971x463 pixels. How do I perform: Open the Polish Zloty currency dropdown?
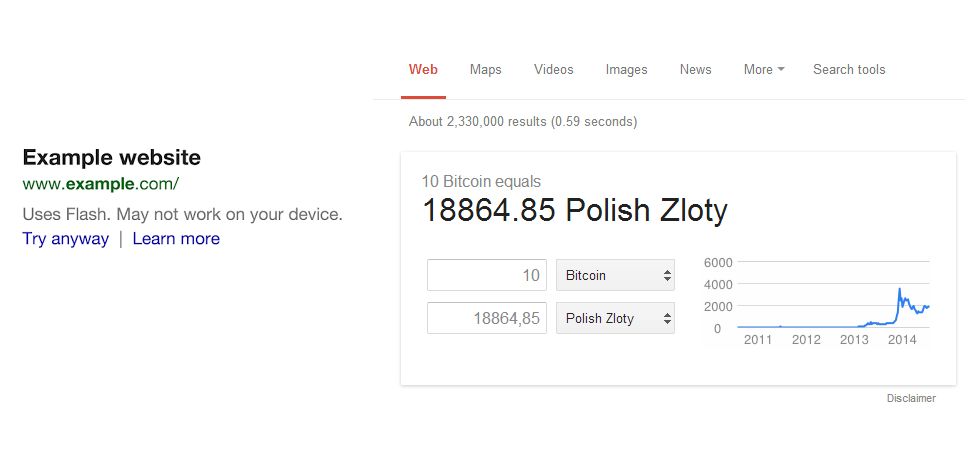coord(615,319)
